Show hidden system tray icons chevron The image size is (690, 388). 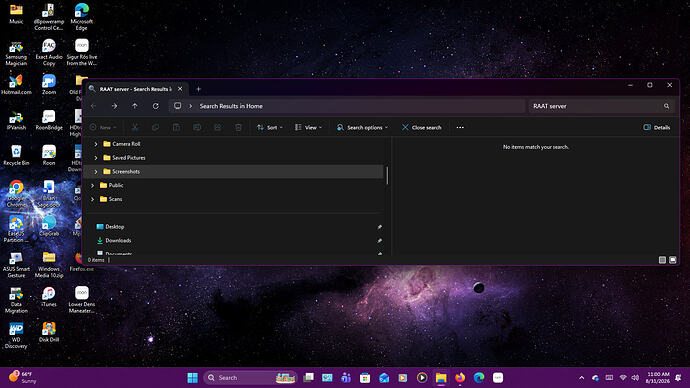tap(582, 377)
